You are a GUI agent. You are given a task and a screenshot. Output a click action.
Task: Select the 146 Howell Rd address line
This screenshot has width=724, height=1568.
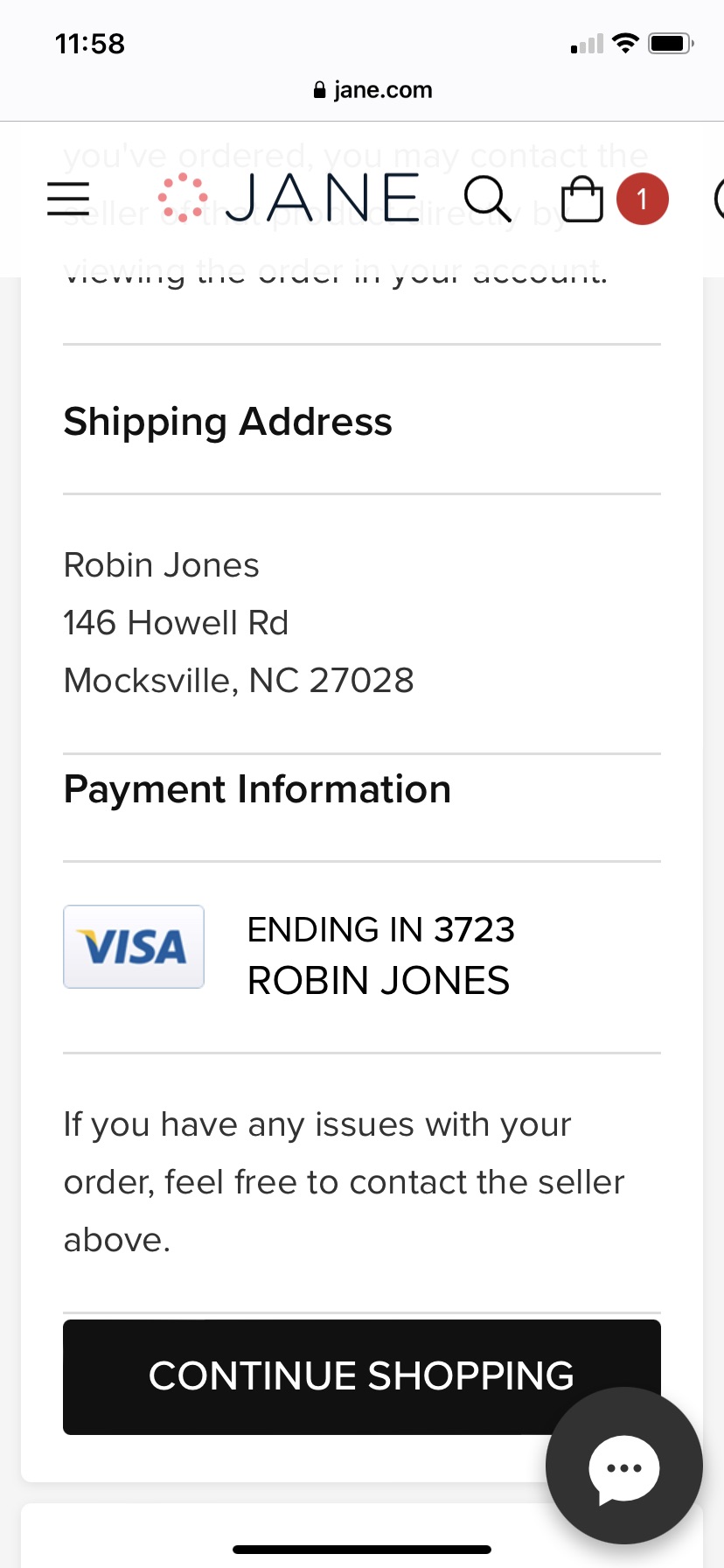click(x=176, y=623)
